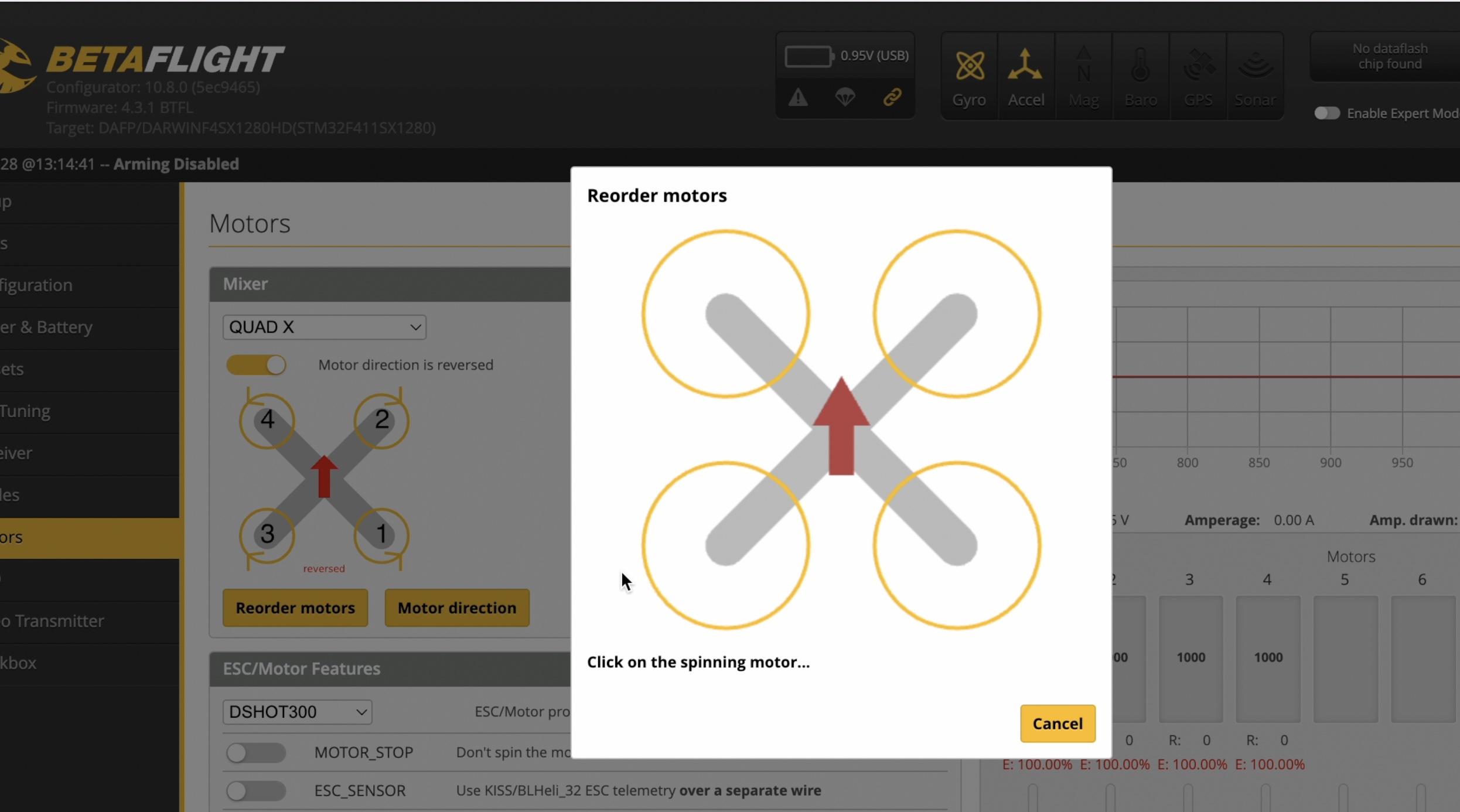Enable the MOTOR_STOP switch
The image size is (1460, 812).
pos(256,752)
